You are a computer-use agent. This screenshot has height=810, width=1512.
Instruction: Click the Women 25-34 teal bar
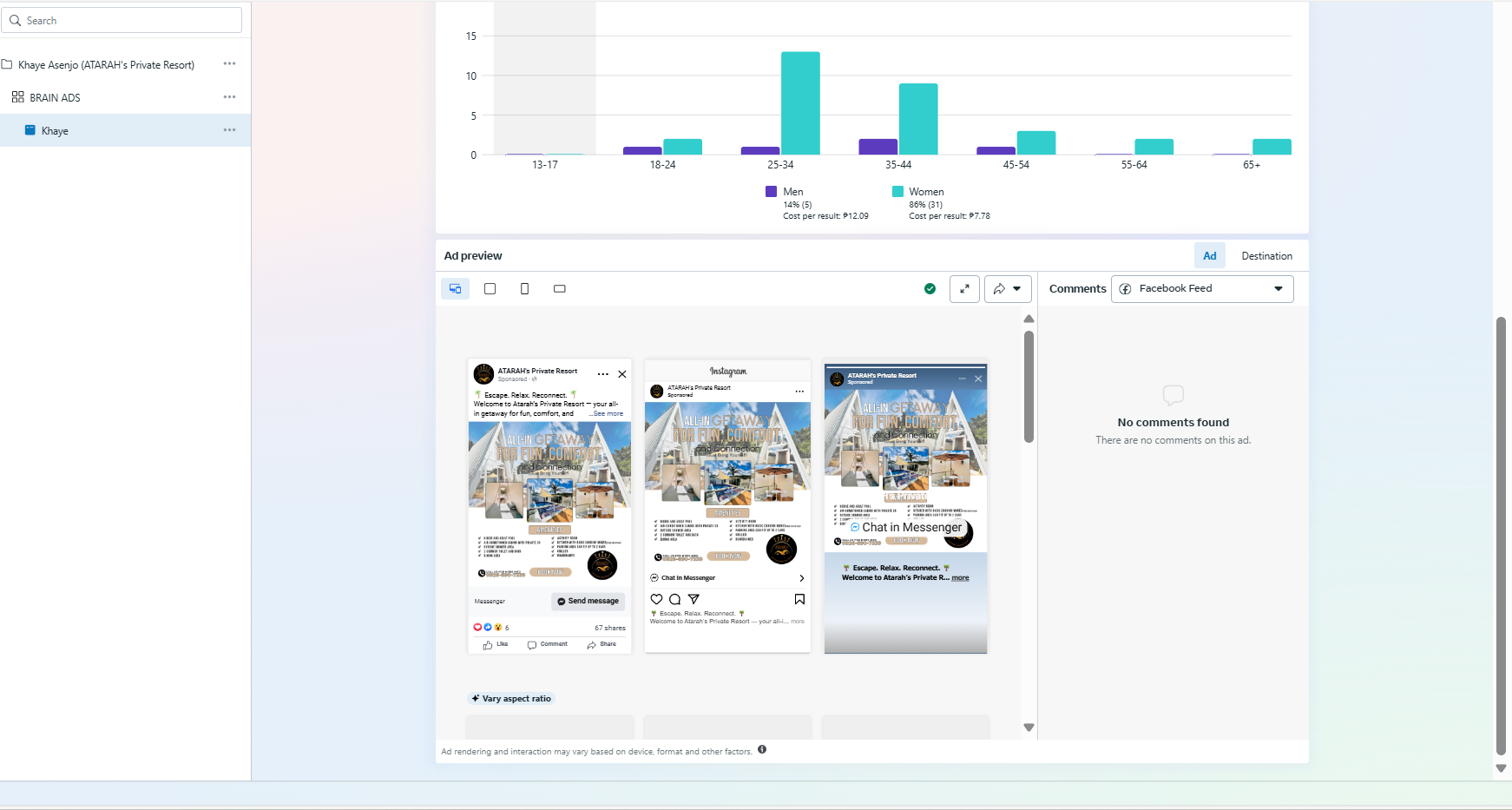click(799, 102)
